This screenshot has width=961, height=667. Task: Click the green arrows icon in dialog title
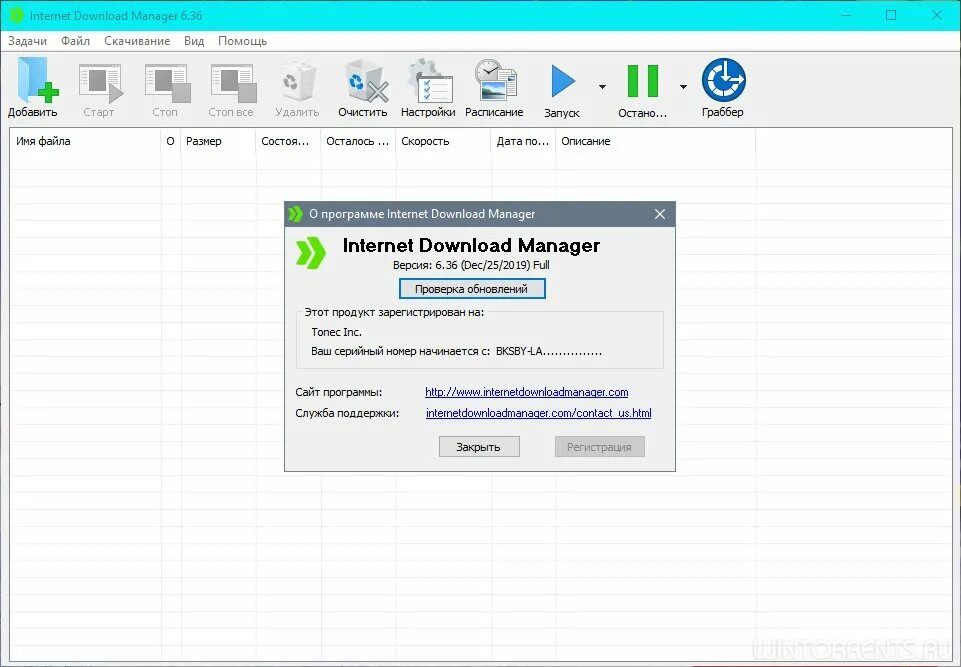coord(295,214)
